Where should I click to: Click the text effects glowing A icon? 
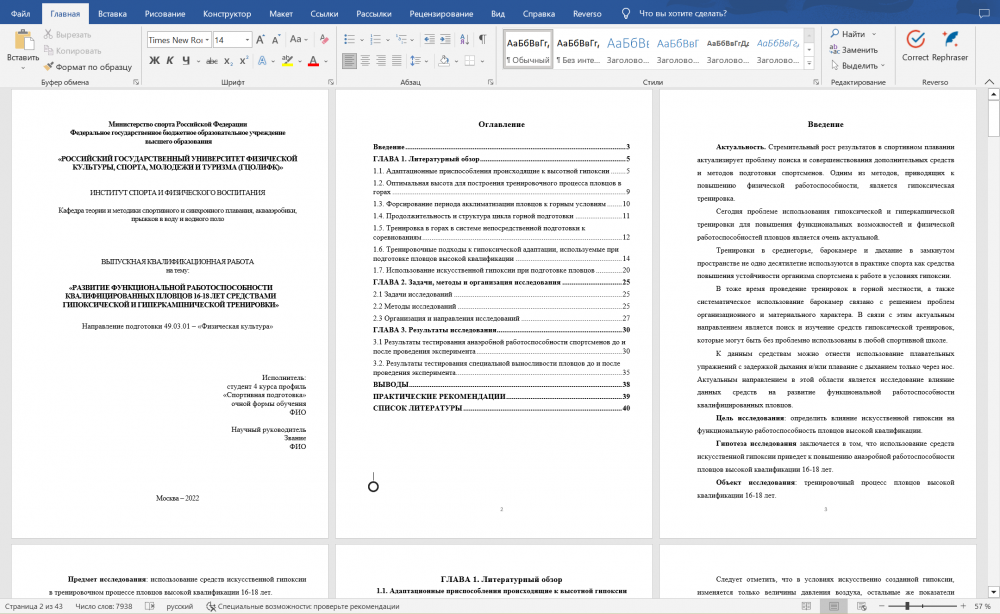261,61
